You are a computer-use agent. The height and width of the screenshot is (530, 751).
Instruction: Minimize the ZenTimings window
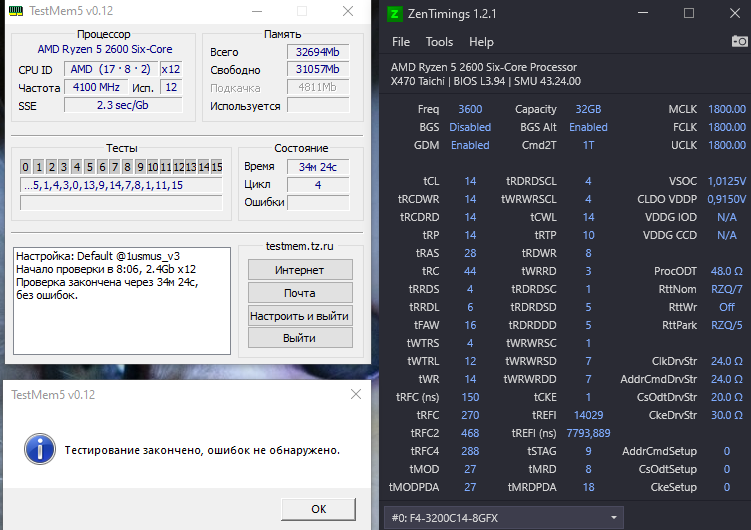pos(643,13)
